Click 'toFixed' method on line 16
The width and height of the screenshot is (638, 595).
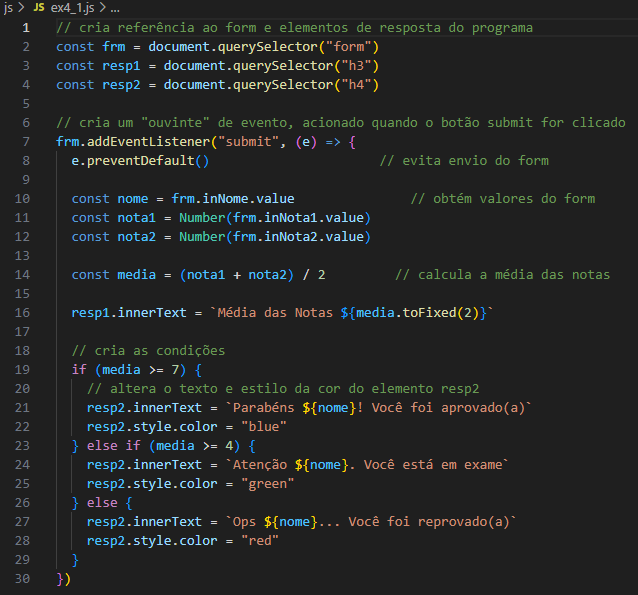[x=430, y=313]
